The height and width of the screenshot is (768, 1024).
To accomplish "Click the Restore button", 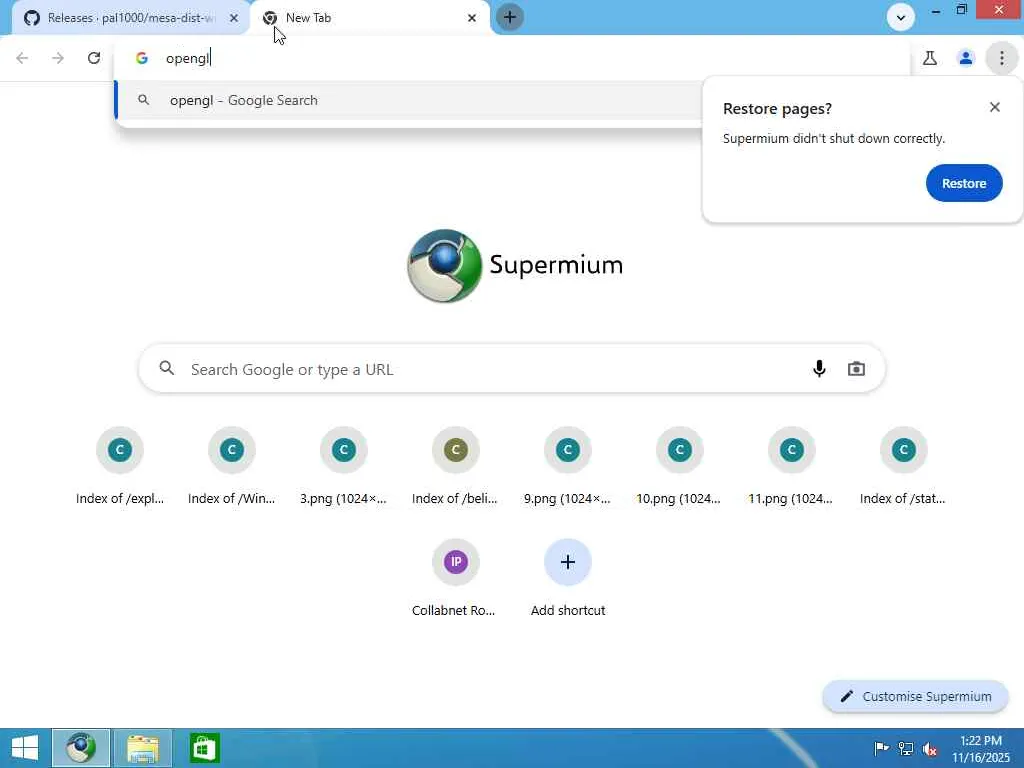I will [x=964, y=184].
